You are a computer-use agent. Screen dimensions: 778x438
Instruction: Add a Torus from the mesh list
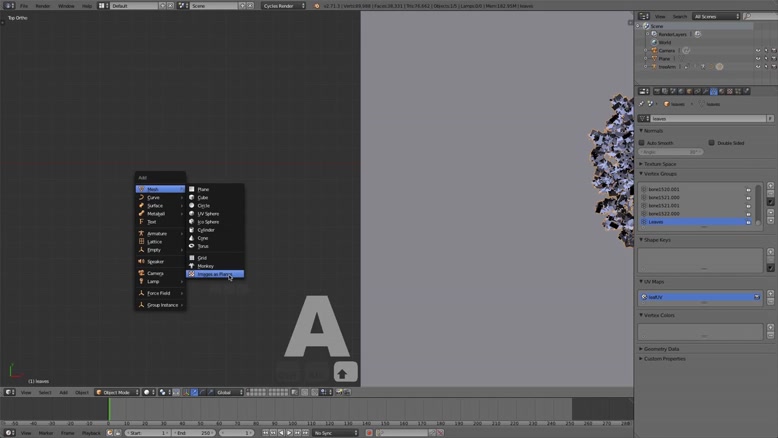click(203, 246)
